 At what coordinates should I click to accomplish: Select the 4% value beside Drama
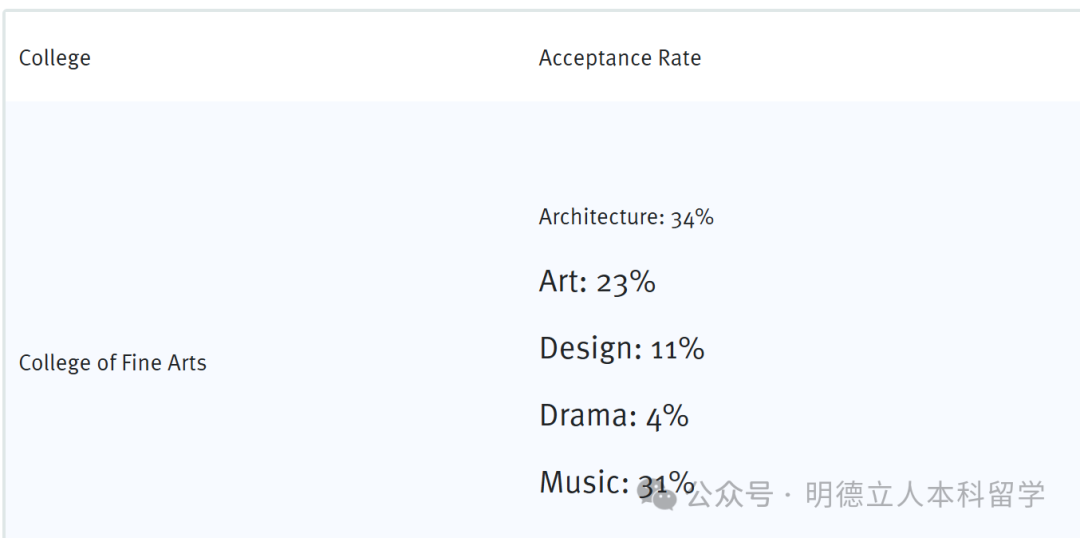click(667, 415)
